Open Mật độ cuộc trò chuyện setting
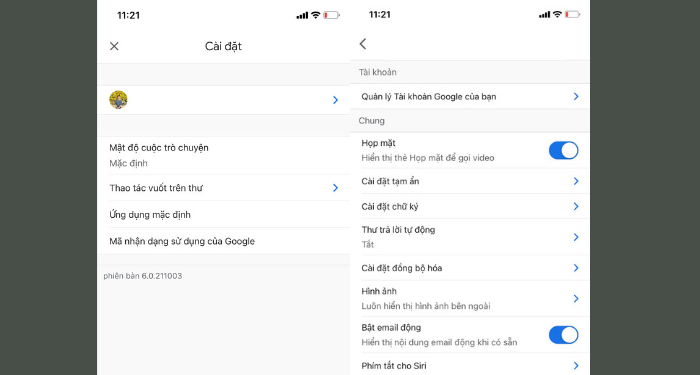Screen dimensions: 700x375 coord(224,155)
